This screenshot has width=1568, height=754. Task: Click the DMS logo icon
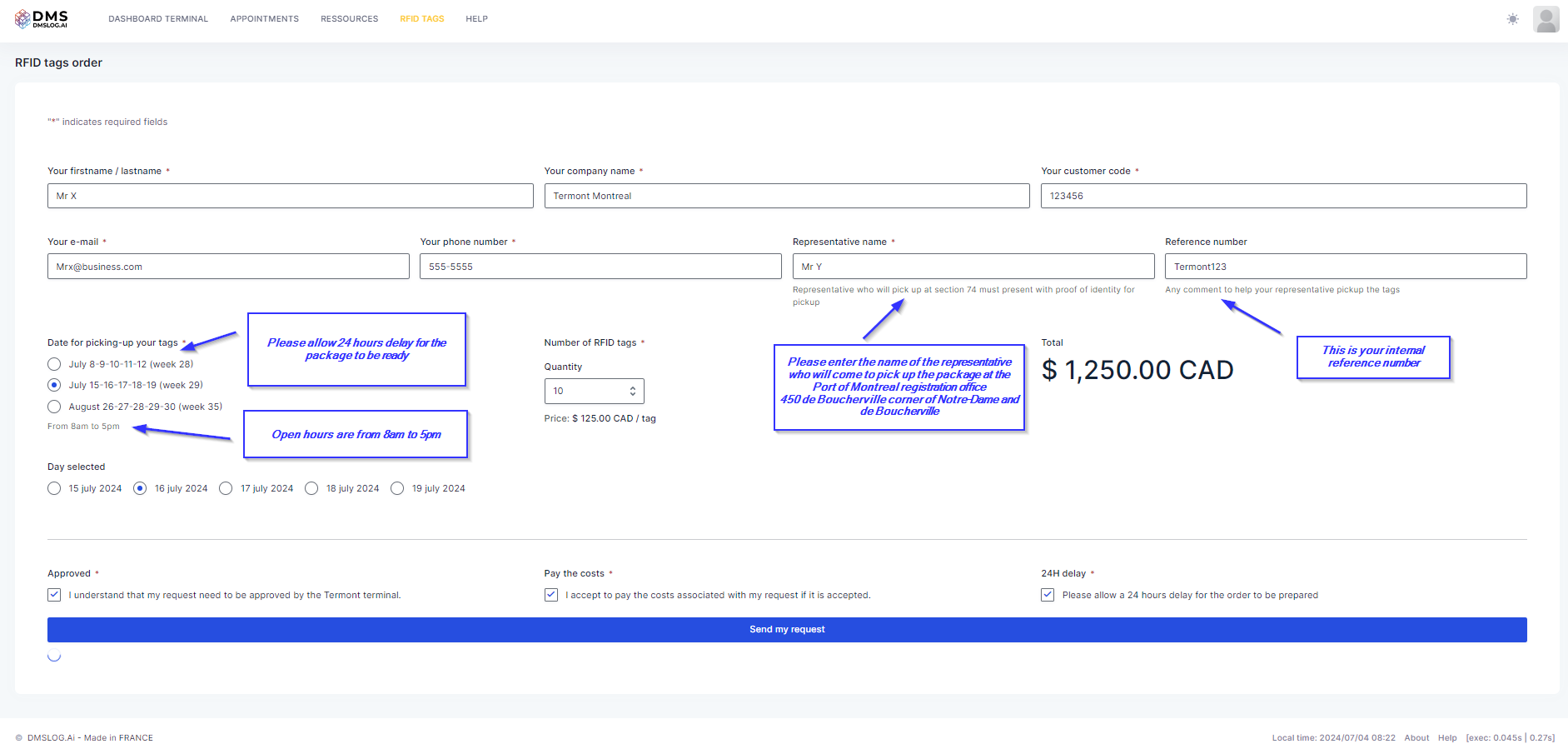(x=22, y=18)
